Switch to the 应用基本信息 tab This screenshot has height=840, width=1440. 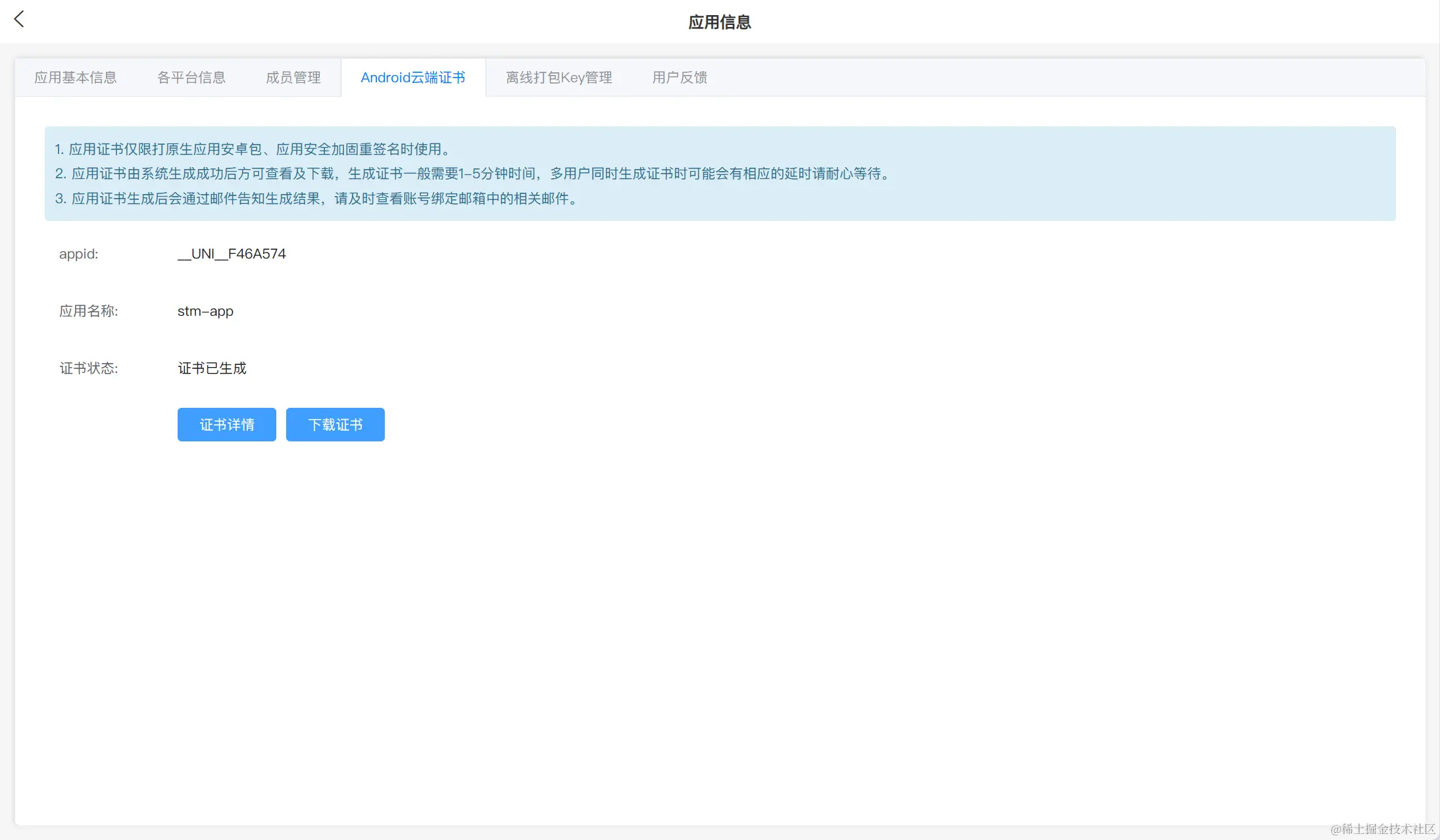[x=75, y=78]
